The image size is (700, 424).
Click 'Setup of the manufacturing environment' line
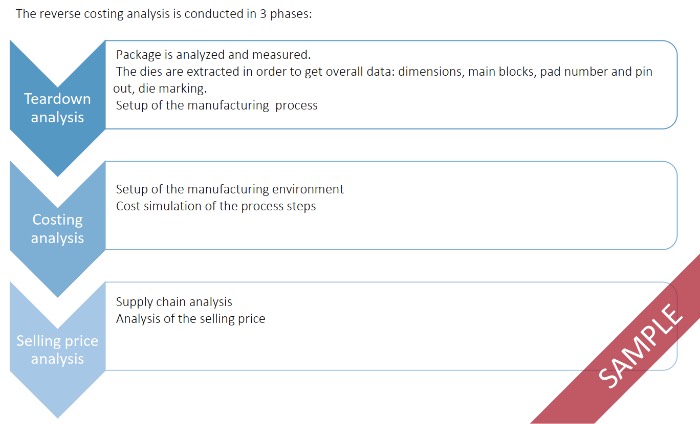pos(230,189)
